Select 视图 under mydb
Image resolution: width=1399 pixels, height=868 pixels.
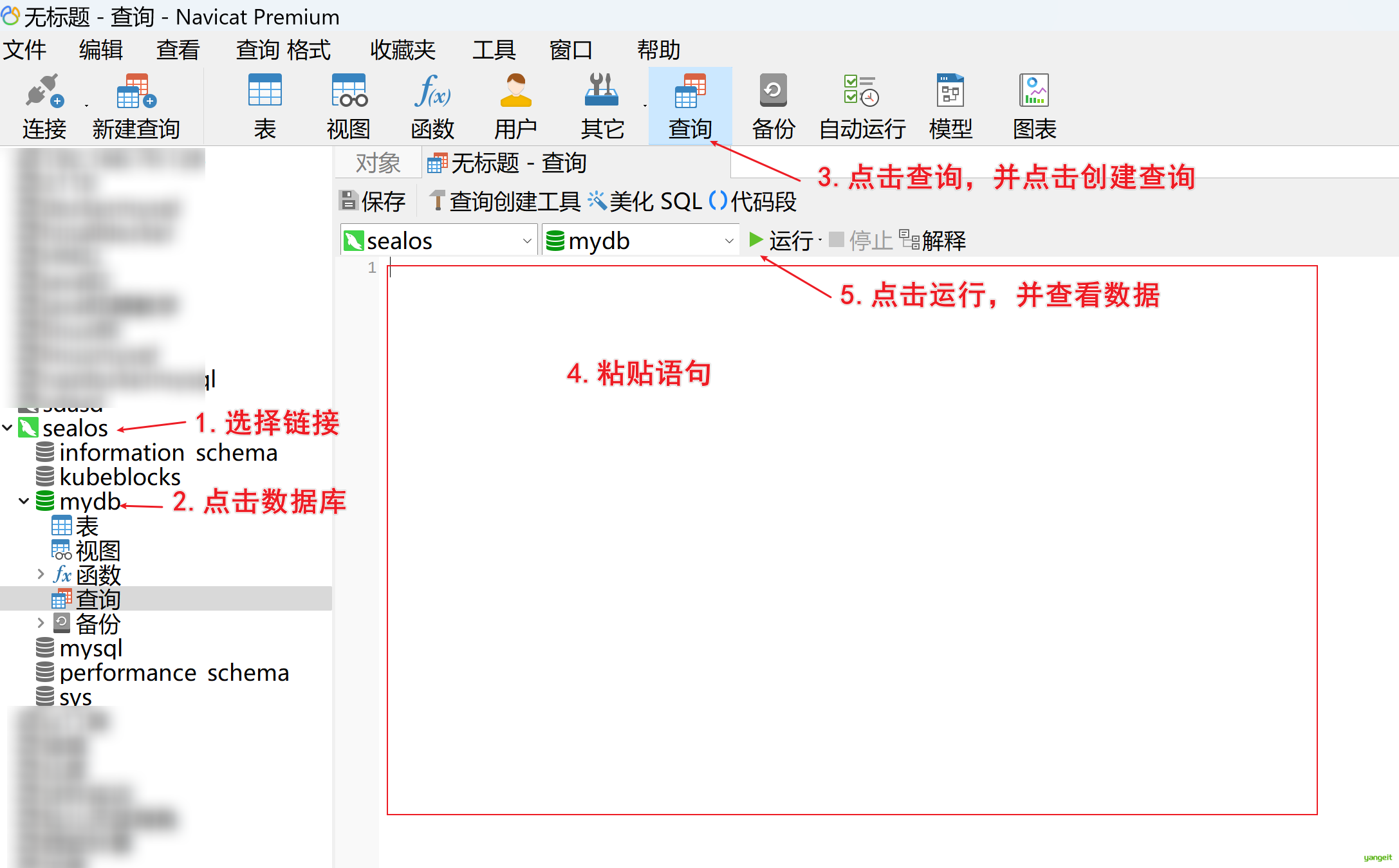[x=97, y=550]
